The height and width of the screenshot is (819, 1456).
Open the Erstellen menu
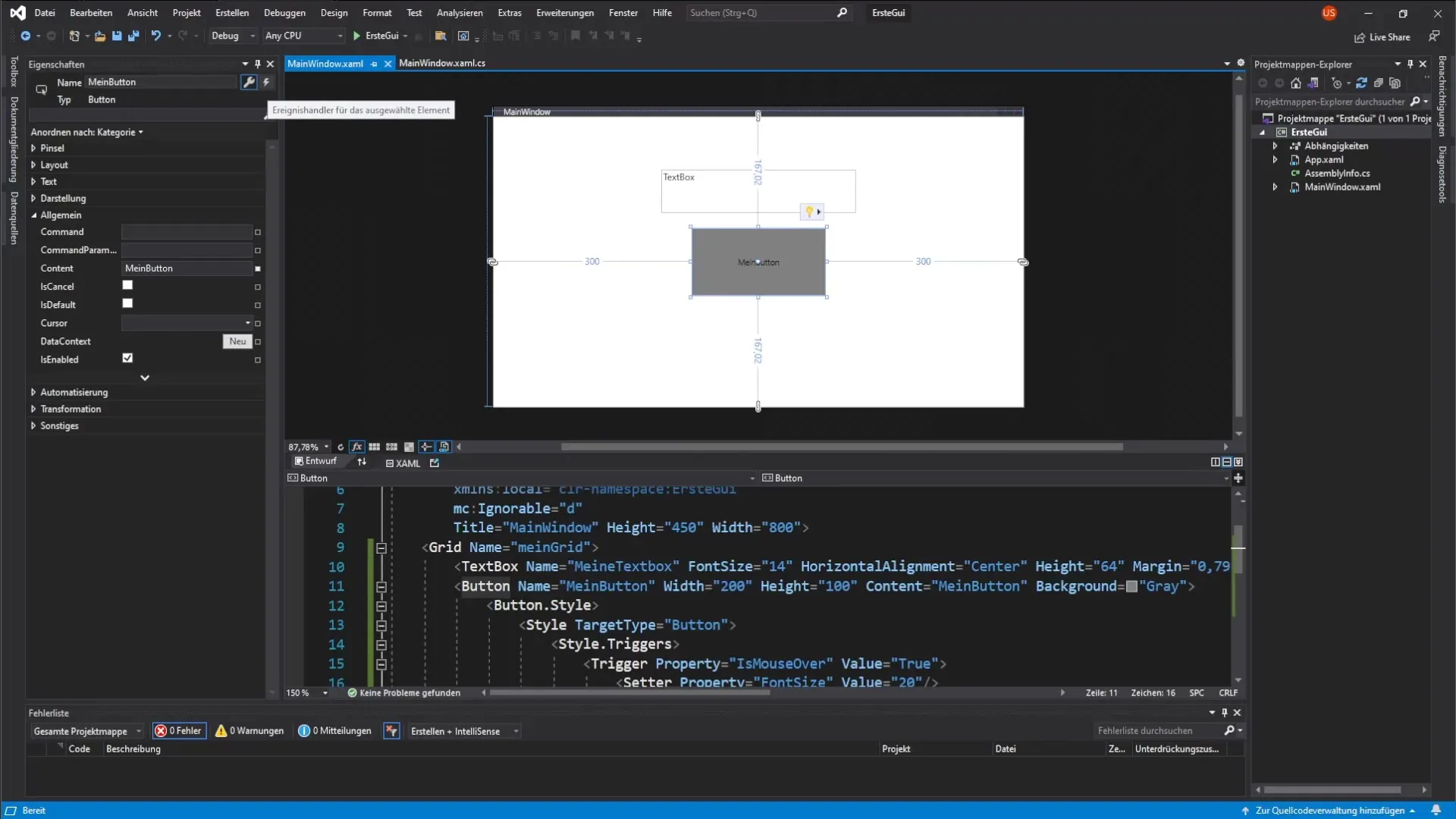click(231, 13)
